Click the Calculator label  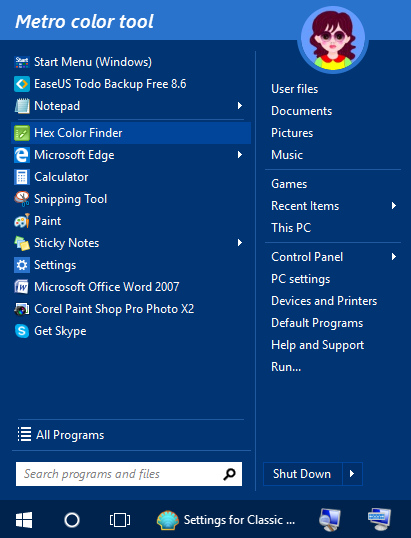(x=61, y=177)
